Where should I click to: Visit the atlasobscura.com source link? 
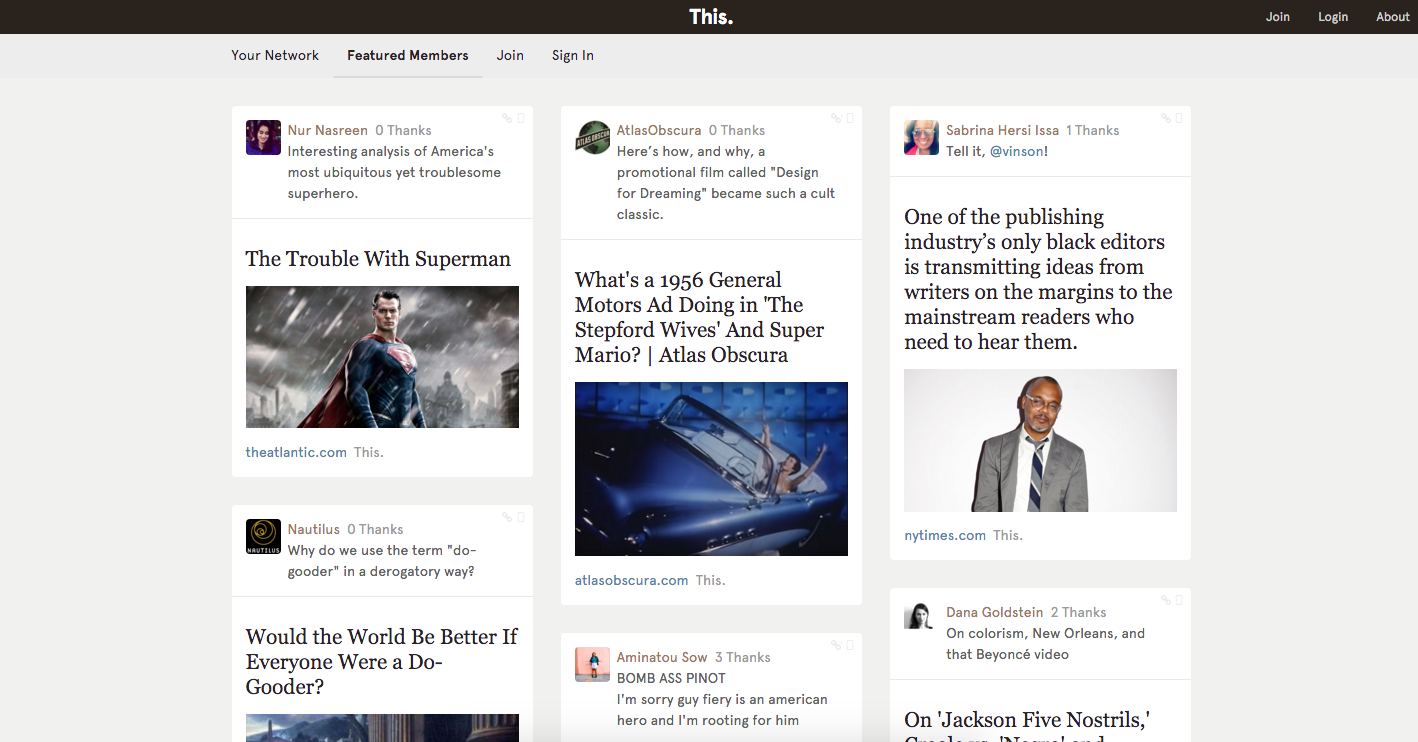click(631, 581)
